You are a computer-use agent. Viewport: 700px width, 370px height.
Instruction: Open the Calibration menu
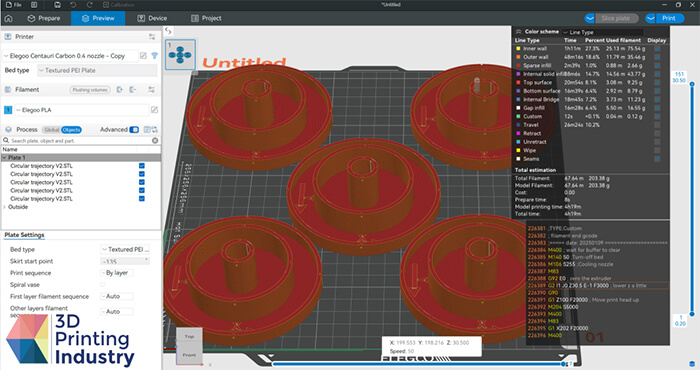[x=119, y=4]
